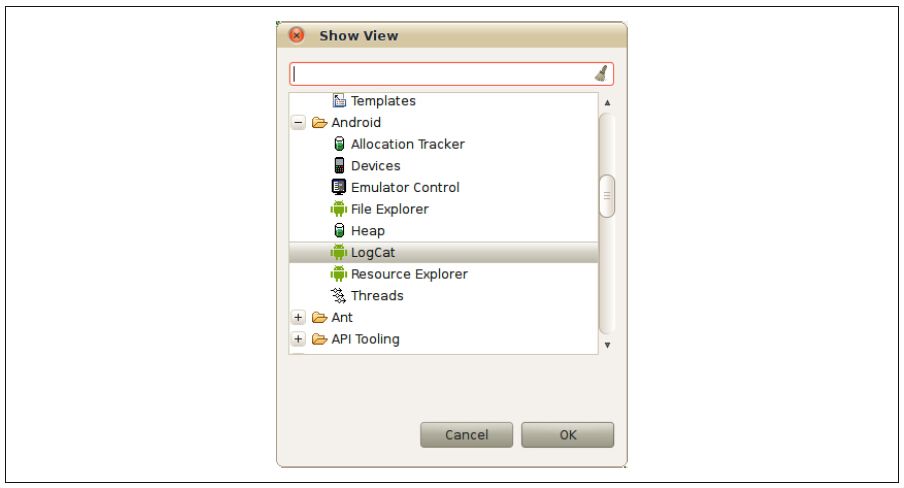904x488 pixels.
Task: Dismiss dialog with Cancel button
Action: click(x=466, y=435)
